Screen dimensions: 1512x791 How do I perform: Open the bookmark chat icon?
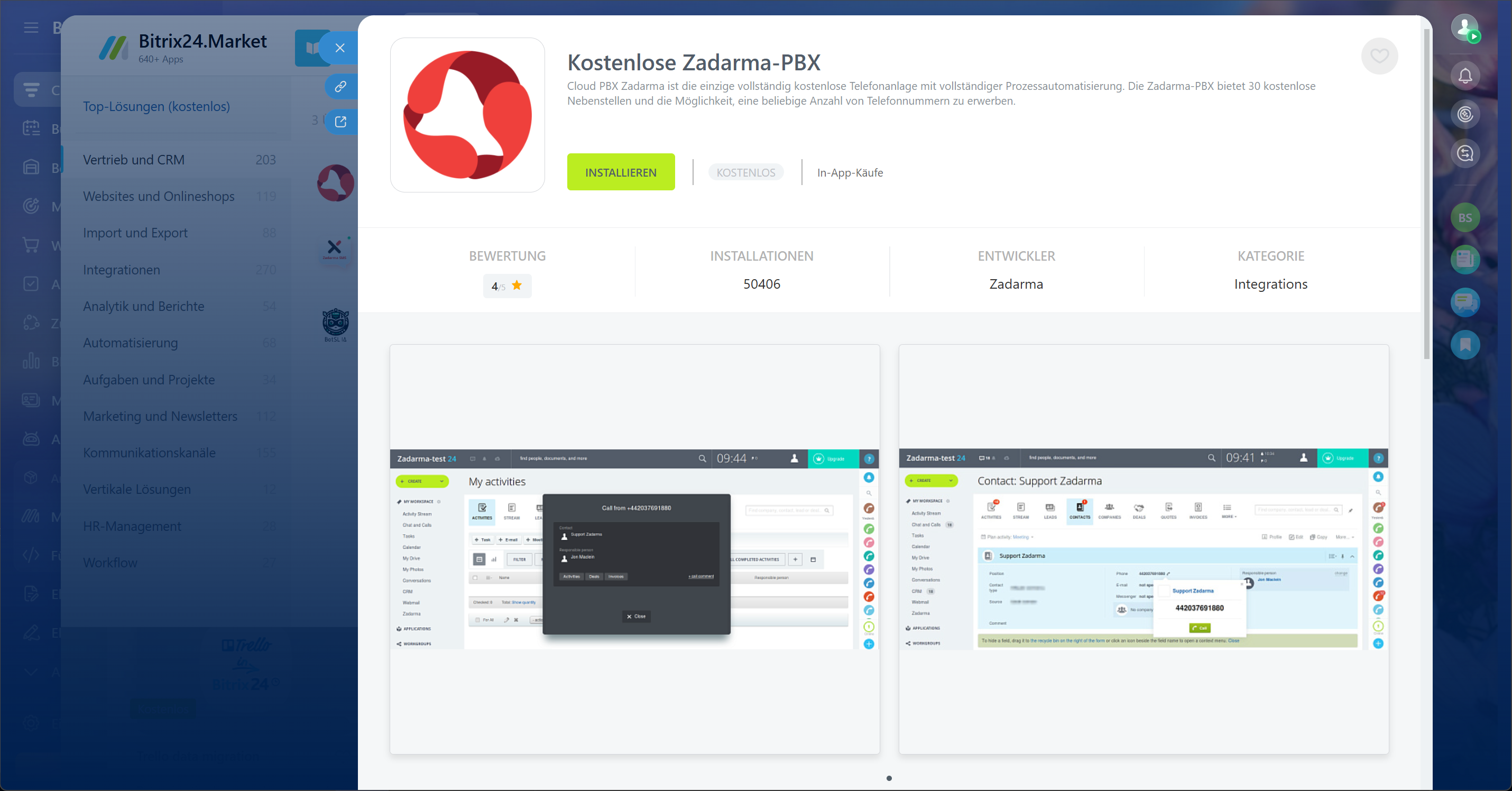pos(1464,344)
